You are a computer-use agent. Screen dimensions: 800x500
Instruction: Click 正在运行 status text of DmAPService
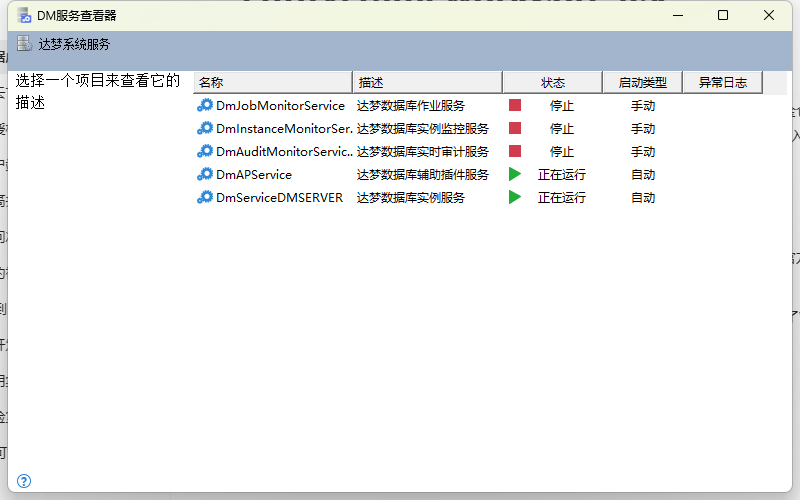click(x=562, y=174)
